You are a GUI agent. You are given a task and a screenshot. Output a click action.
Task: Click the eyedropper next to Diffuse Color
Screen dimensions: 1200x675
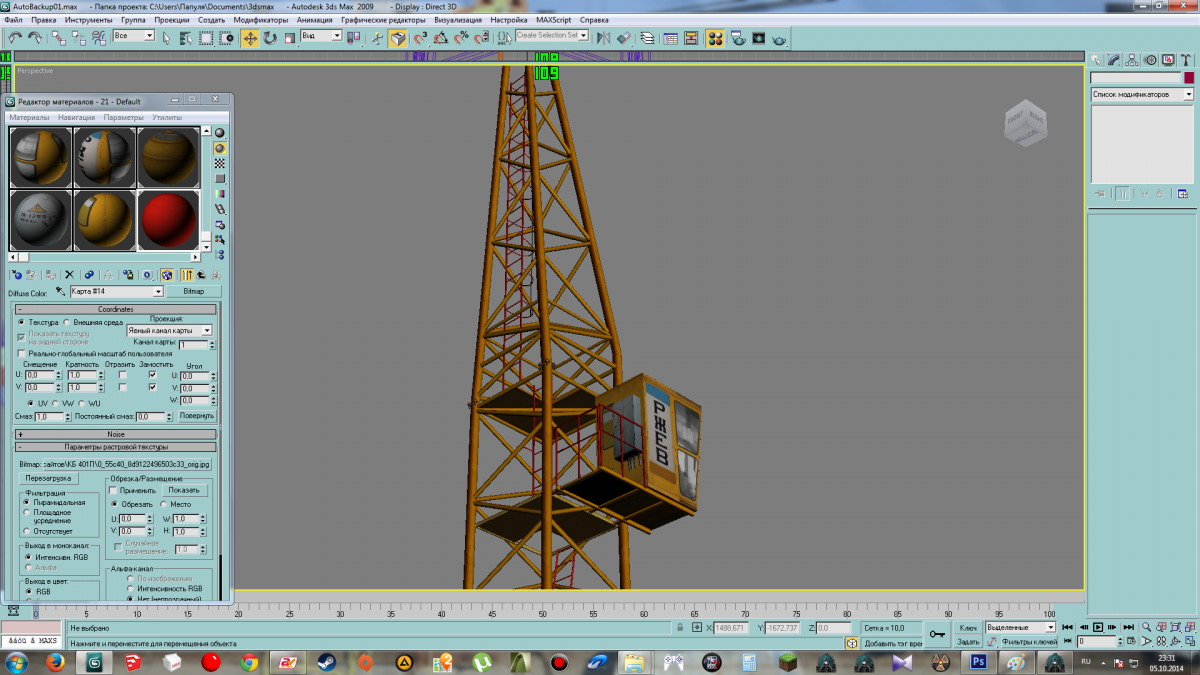(60, 291)
